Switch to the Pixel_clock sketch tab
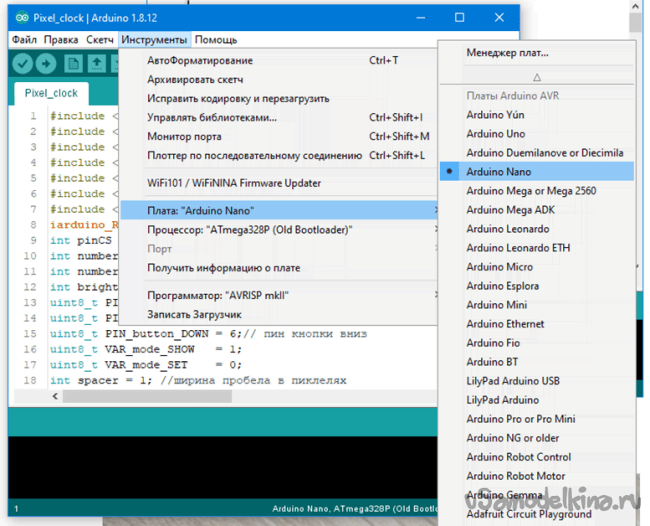The height and width of the screenshot is (526, 650). pyautogui.click(x=51, y=93)
